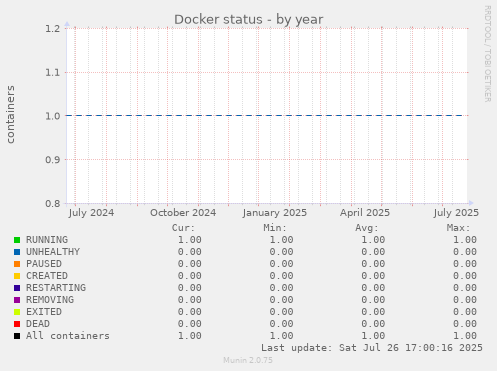
Task: Click the RUNNING legend label
Action: [x=47, y=240]
